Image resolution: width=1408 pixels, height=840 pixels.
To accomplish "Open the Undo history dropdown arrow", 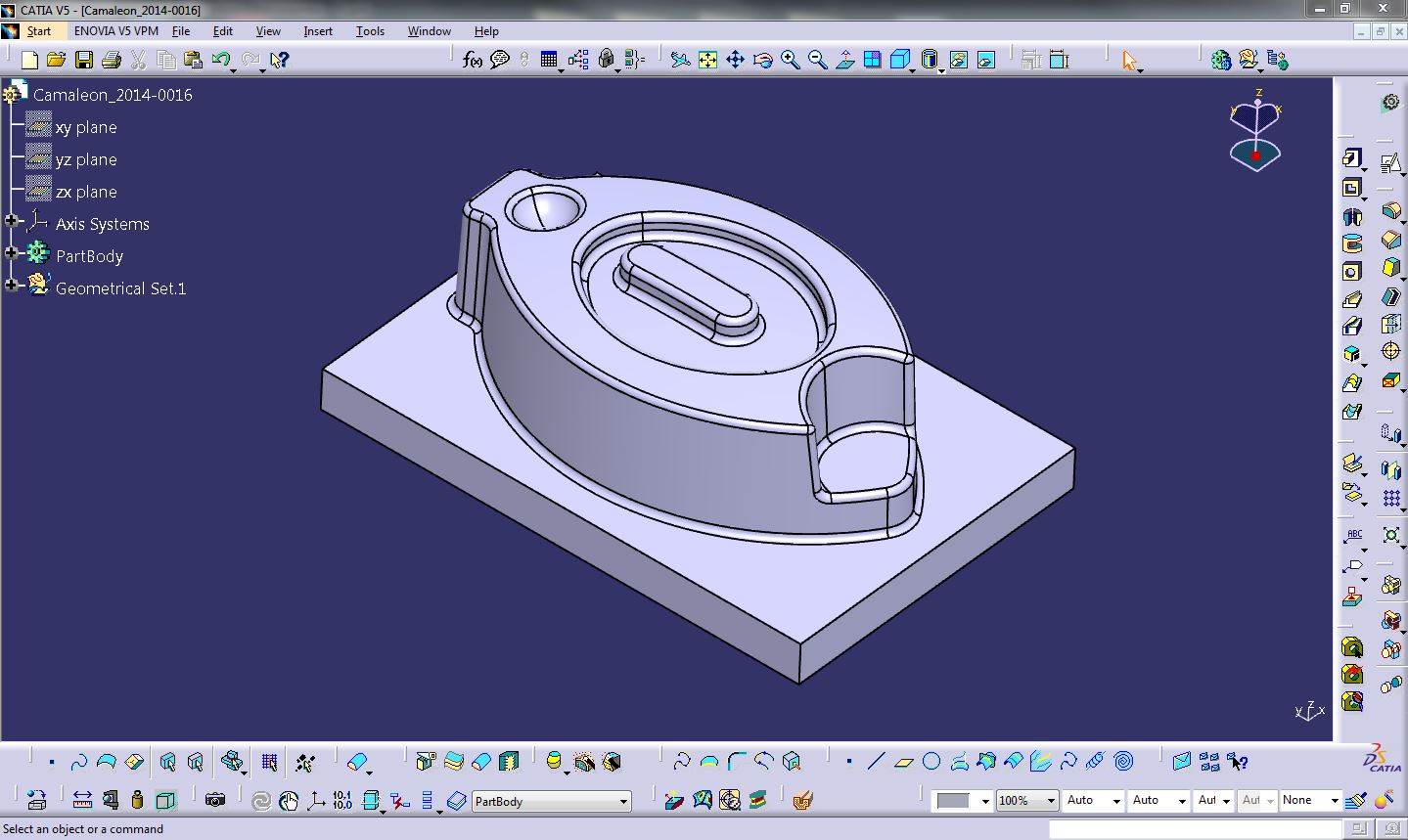I will coord(236,69).
